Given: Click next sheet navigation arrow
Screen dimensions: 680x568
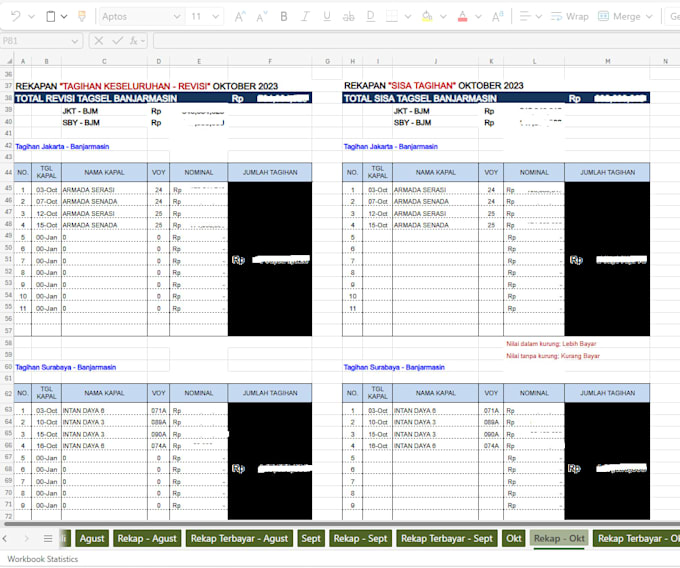Looking at the screenshot, I should 26,539.
